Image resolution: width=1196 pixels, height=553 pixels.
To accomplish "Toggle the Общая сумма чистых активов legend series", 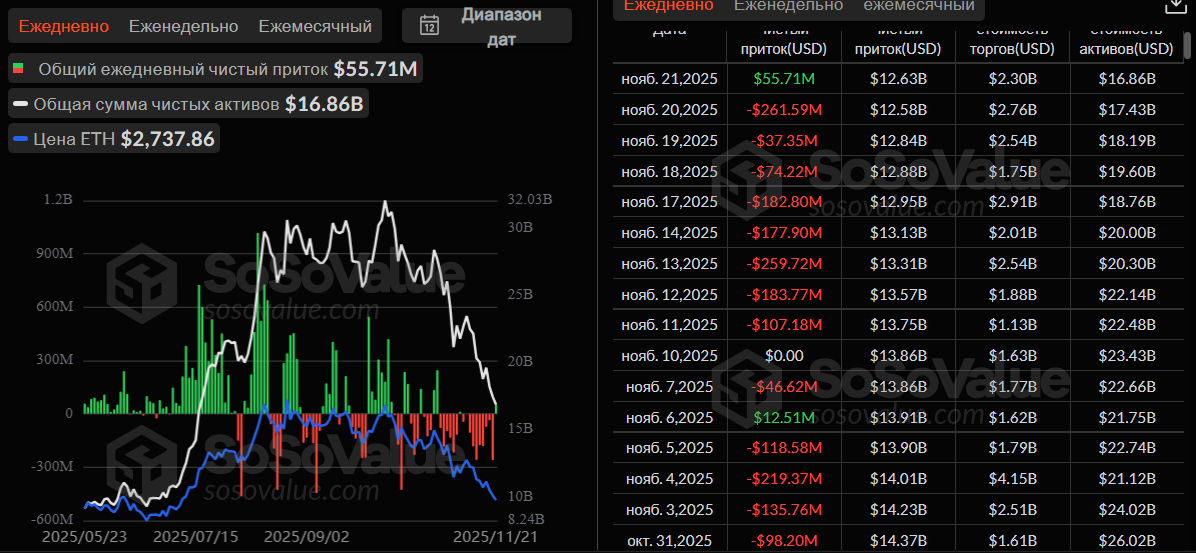I will (188, 104).
